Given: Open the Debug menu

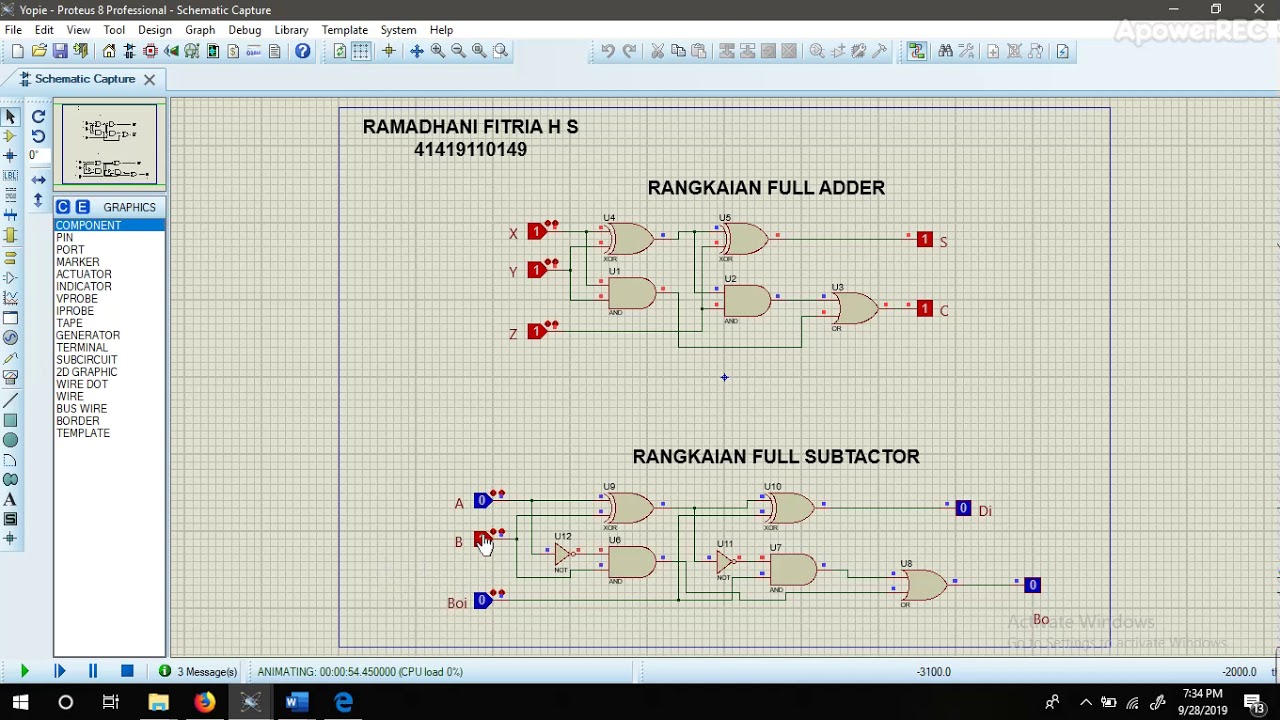Looking at the screenshot, I should (244, 30).
